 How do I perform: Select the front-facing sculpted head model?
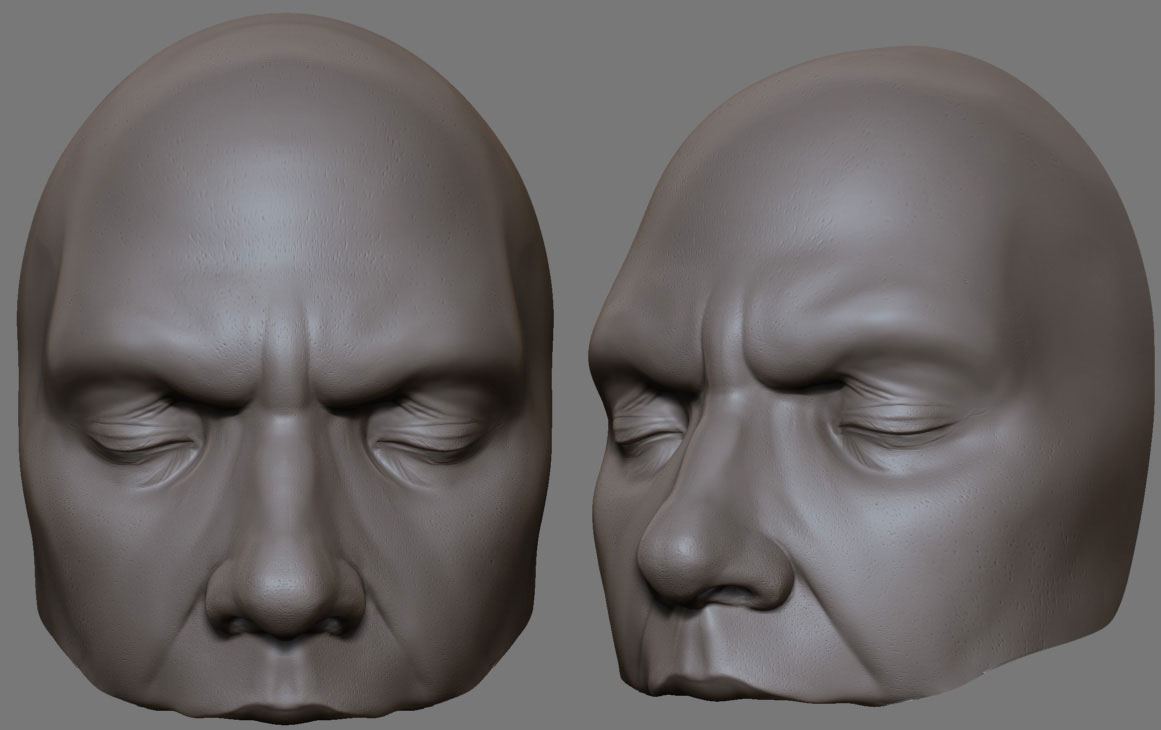[x=285, y=368]
